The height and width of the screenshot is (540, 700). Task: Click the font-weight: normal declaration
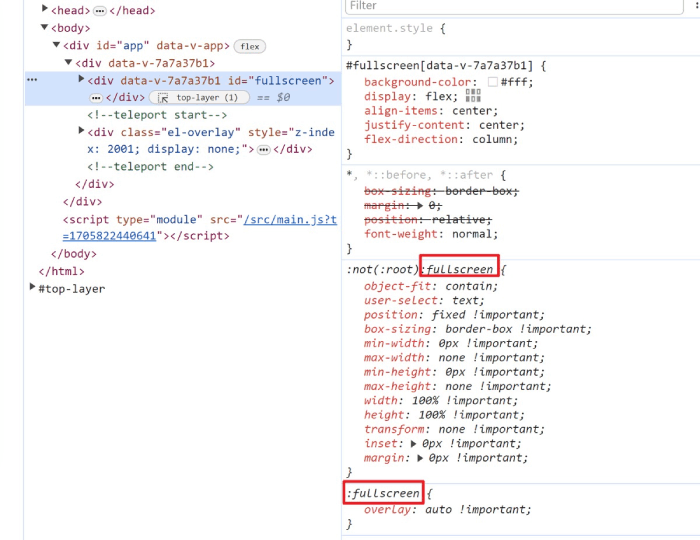431,234
